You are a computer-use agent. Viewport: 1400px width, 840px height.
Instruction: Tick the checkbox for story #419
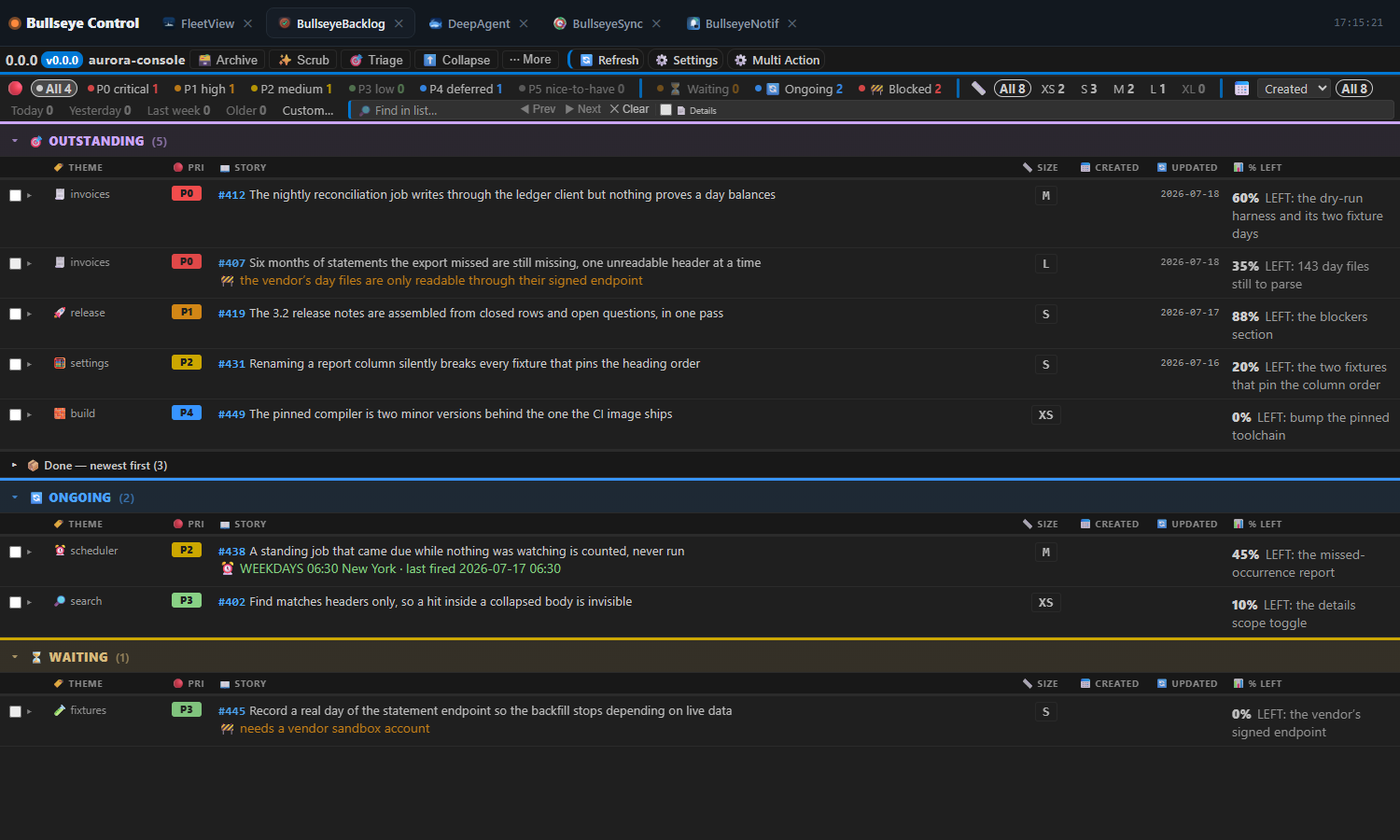15,315
